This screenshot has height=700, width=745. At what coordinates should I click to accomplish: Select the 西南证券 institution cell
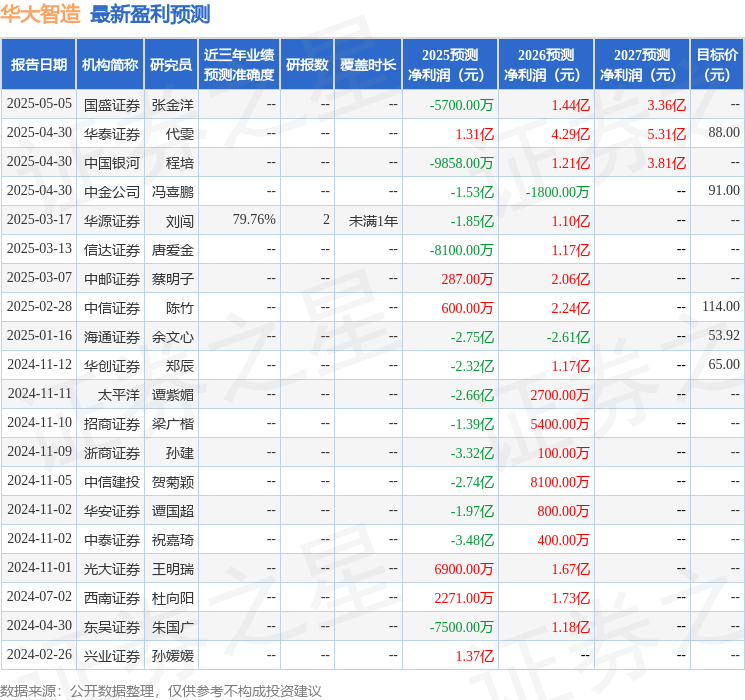click(x=112, y=598)
